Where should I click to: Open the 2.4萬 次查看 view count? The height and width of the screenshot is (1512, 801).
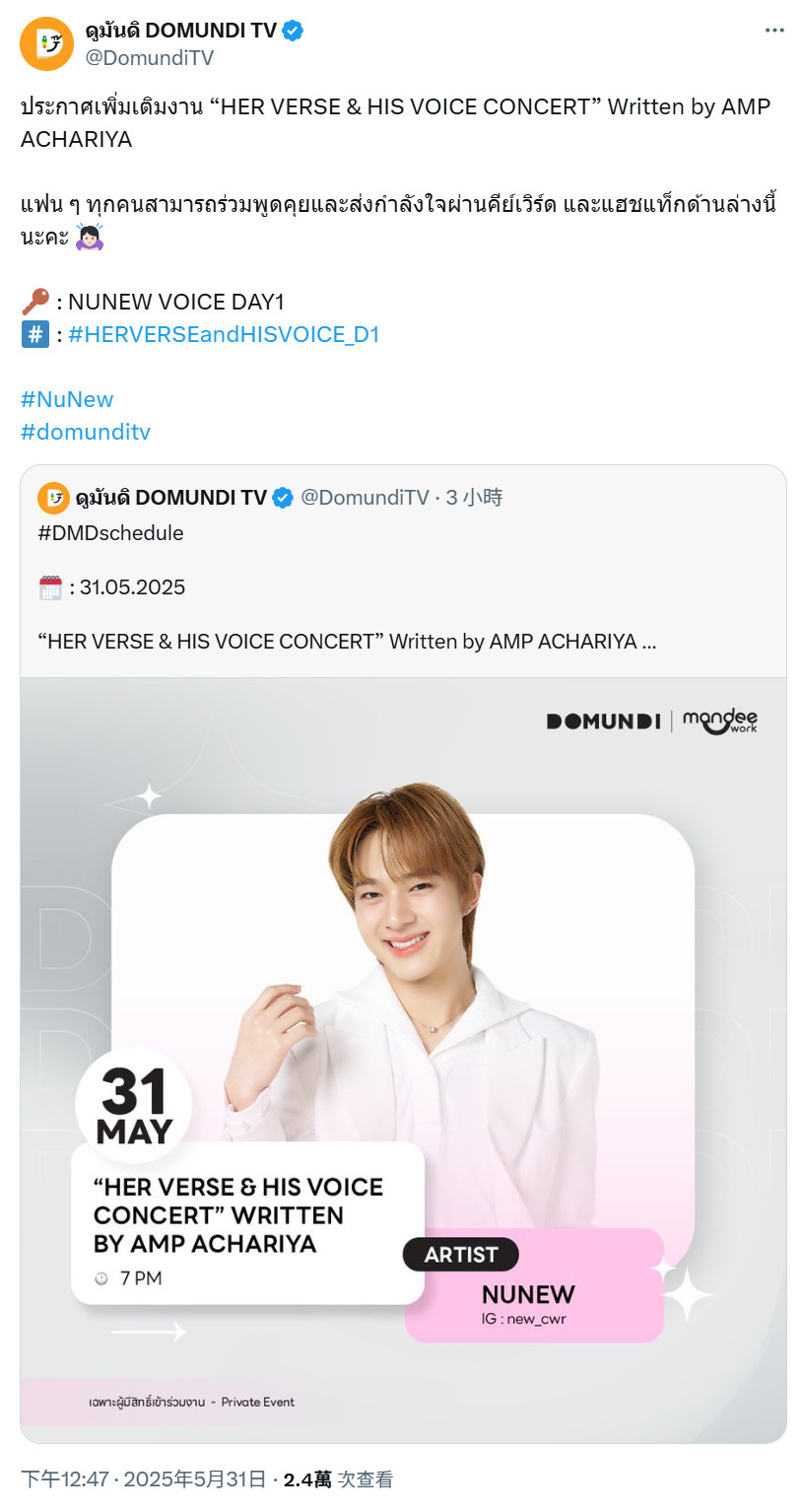[x=338, y=1478]
